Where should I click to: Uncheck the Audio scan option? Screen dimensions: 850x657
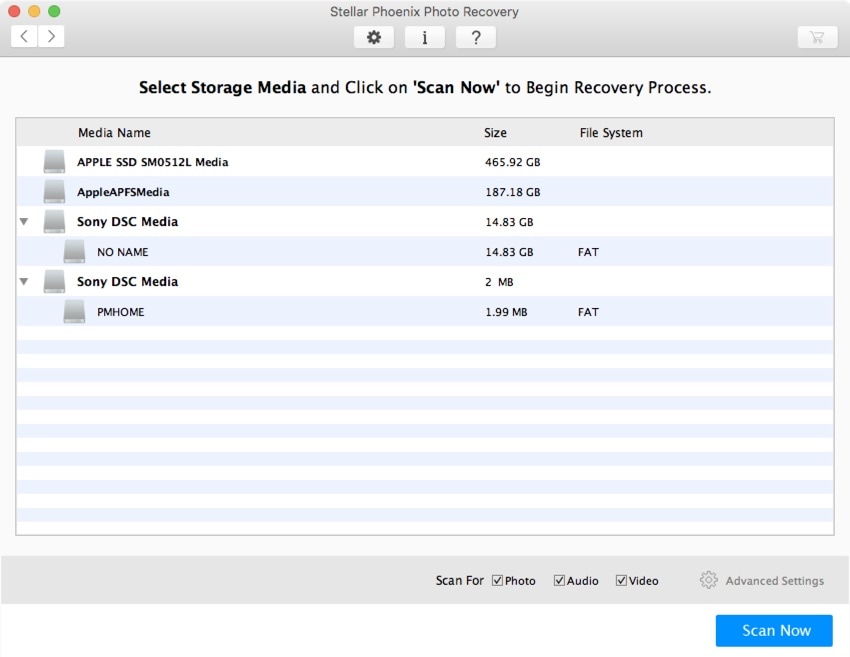click(559, 581)
